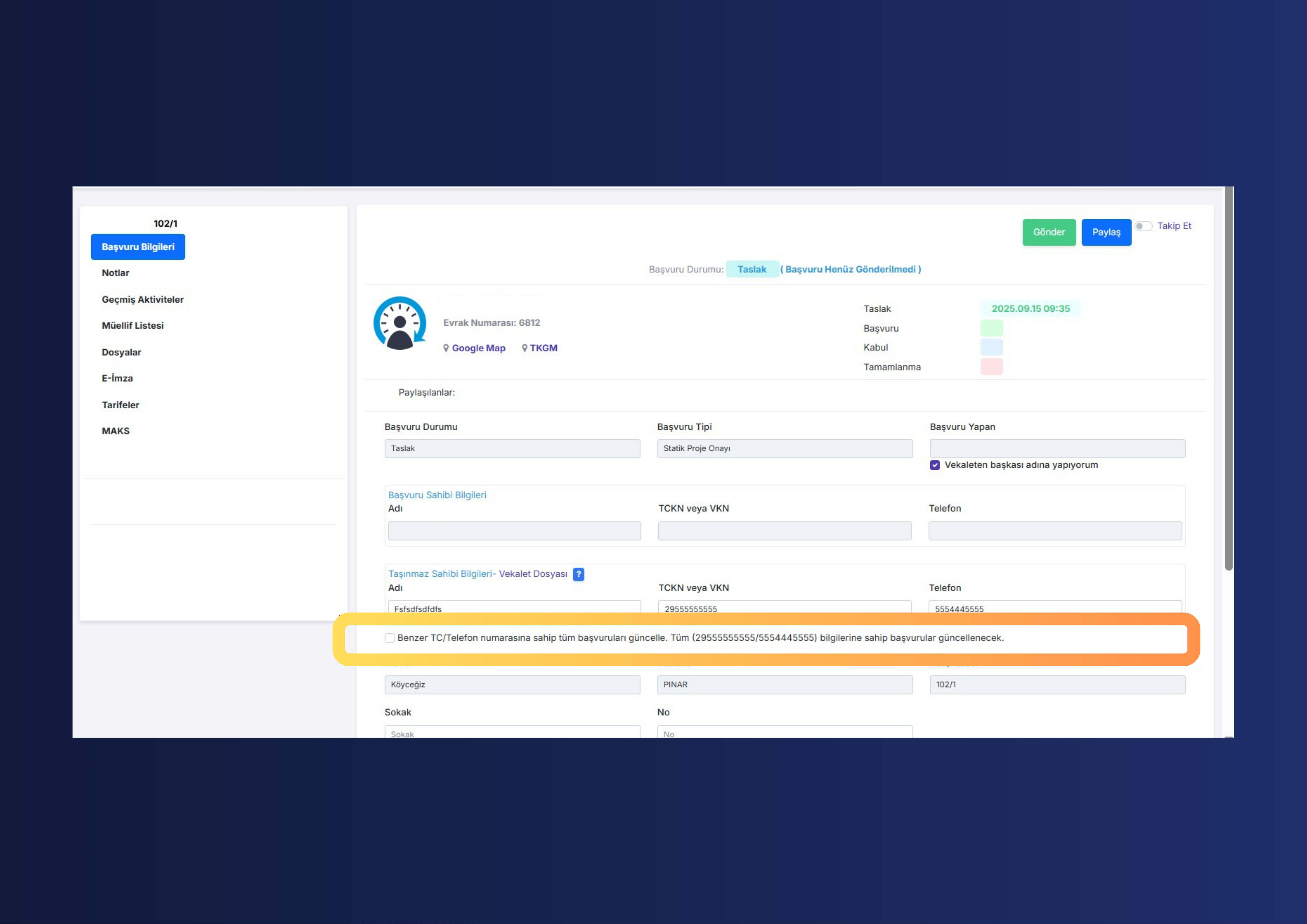Check the Benzer TC/Telefon güncelle checkbox

coord(389,638)
